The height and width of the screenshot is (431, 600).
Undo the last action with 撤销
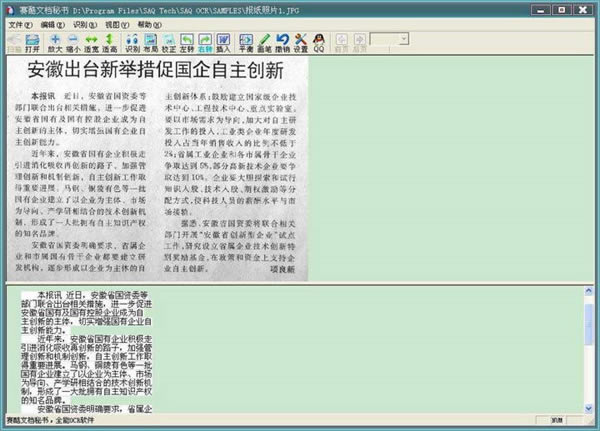point(283,42)
